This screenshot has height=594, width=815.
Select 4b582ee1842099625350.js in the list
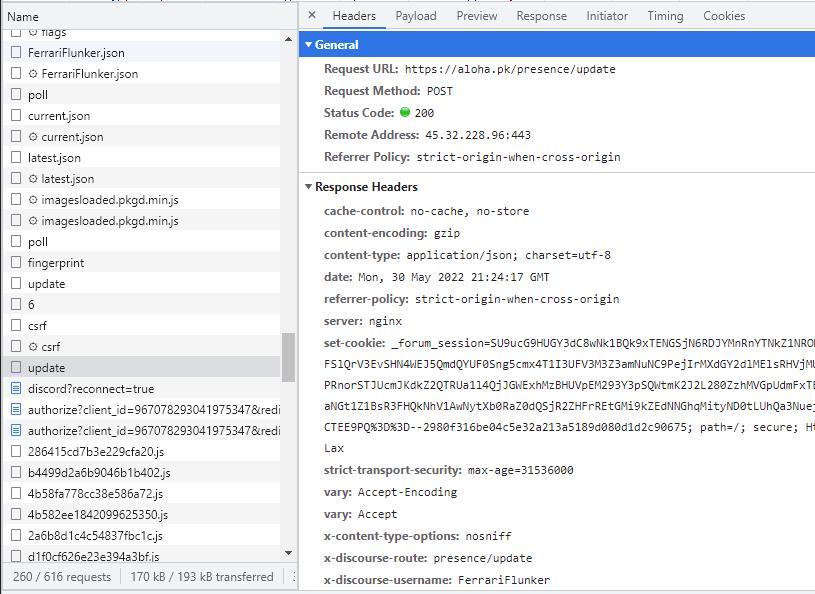coord(141,514)
